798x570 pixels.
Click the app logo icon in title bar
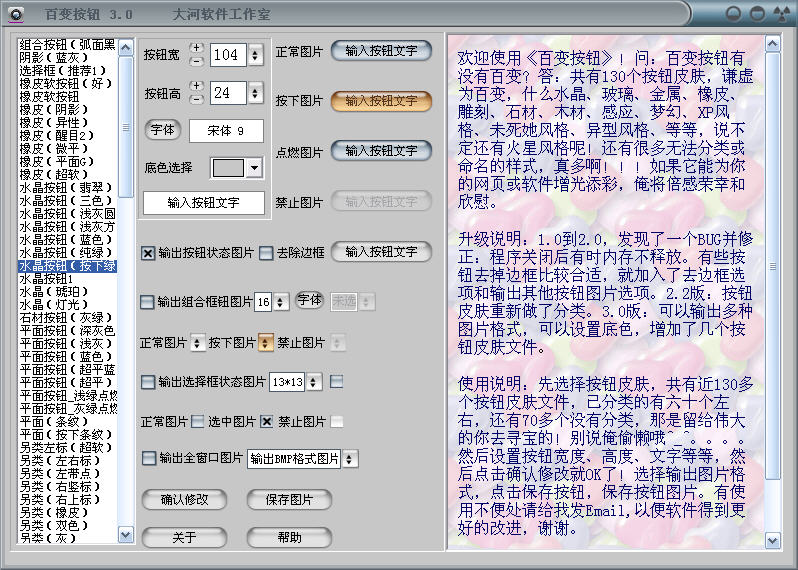coord(16,14)
